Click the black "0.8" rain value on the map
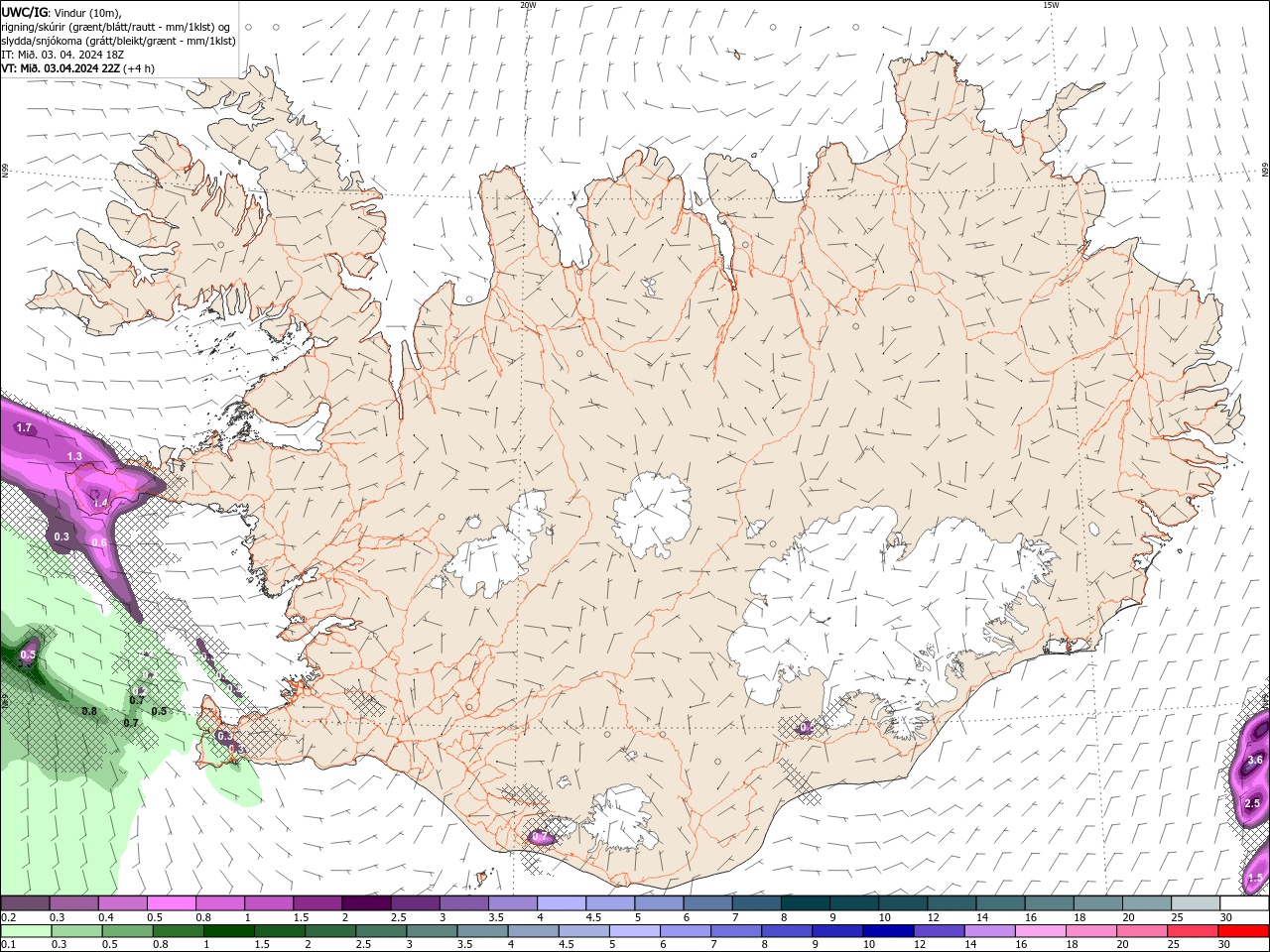Screen dimensions: 1270x952 click(89, 711)
